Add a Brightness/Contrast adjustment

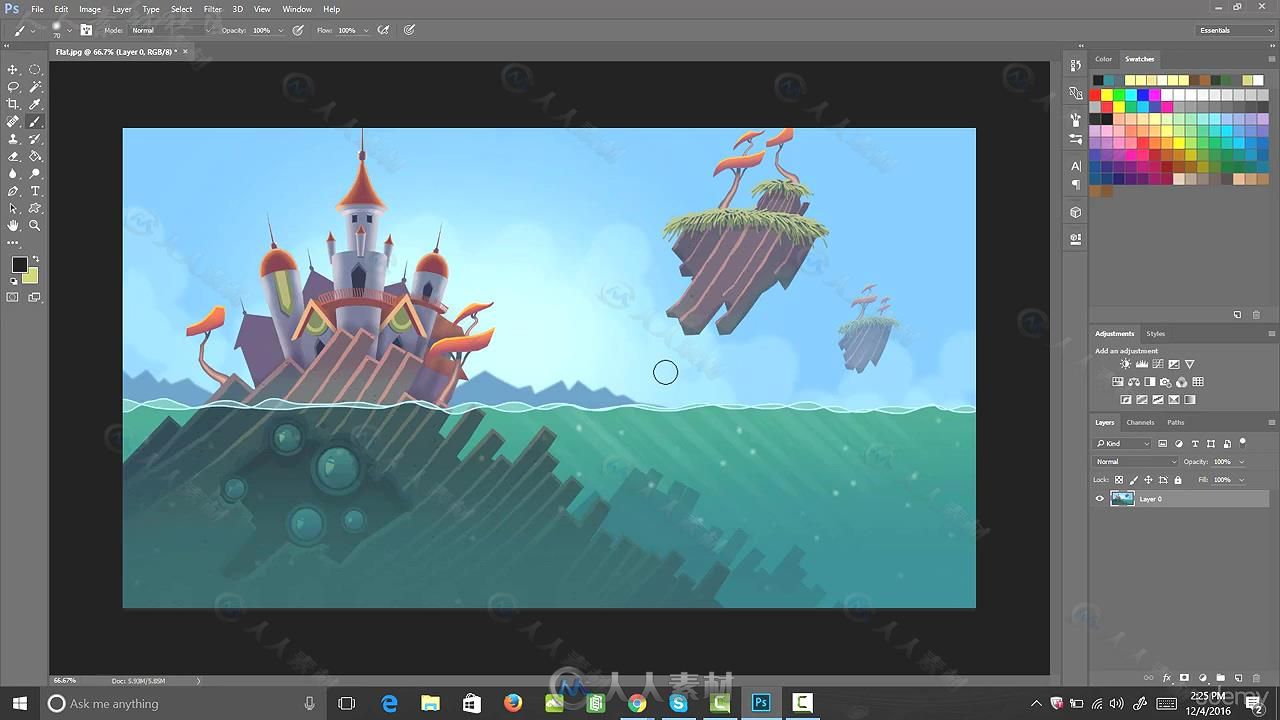[x=1126, y=364]
